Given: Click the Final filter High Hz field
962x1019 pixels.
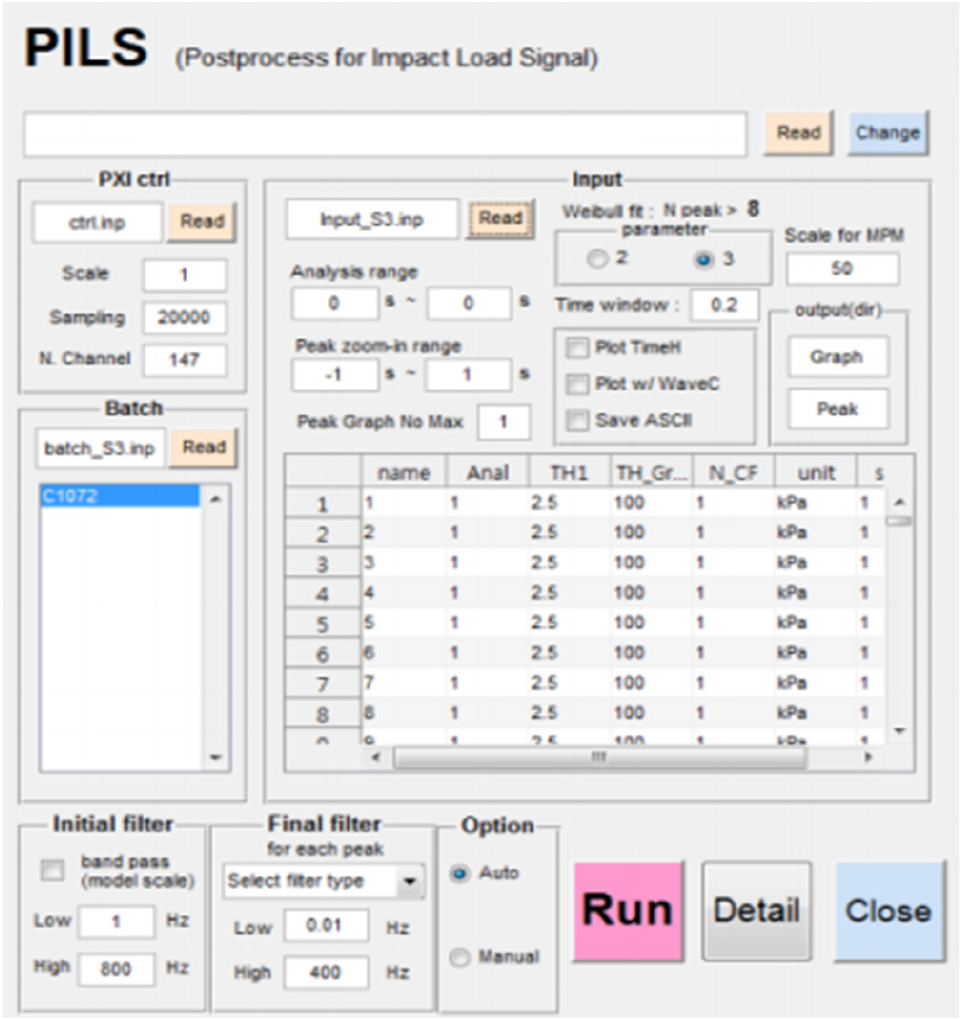Looking at the screenshot, I should (325, 972).
